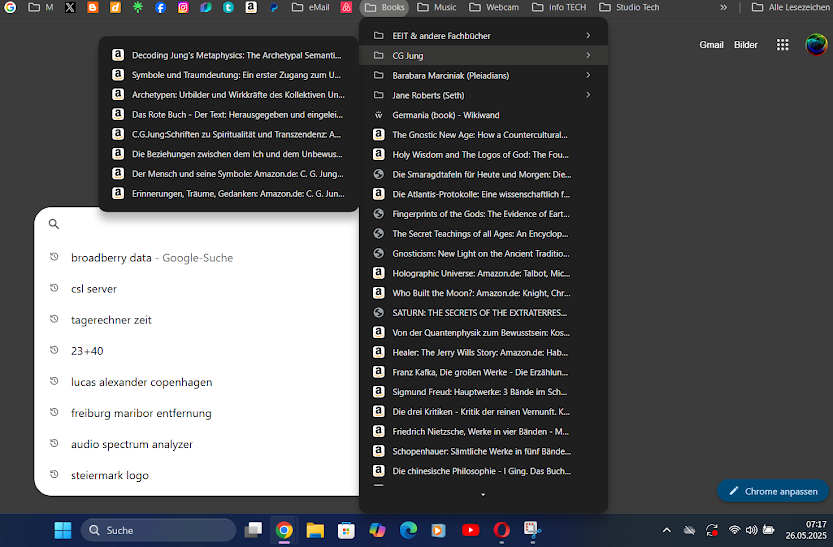The height and width of the screenshot is (547, 833).
Task: Select the 'csl server' search suggestion
Action: click(x=197, y=289)
